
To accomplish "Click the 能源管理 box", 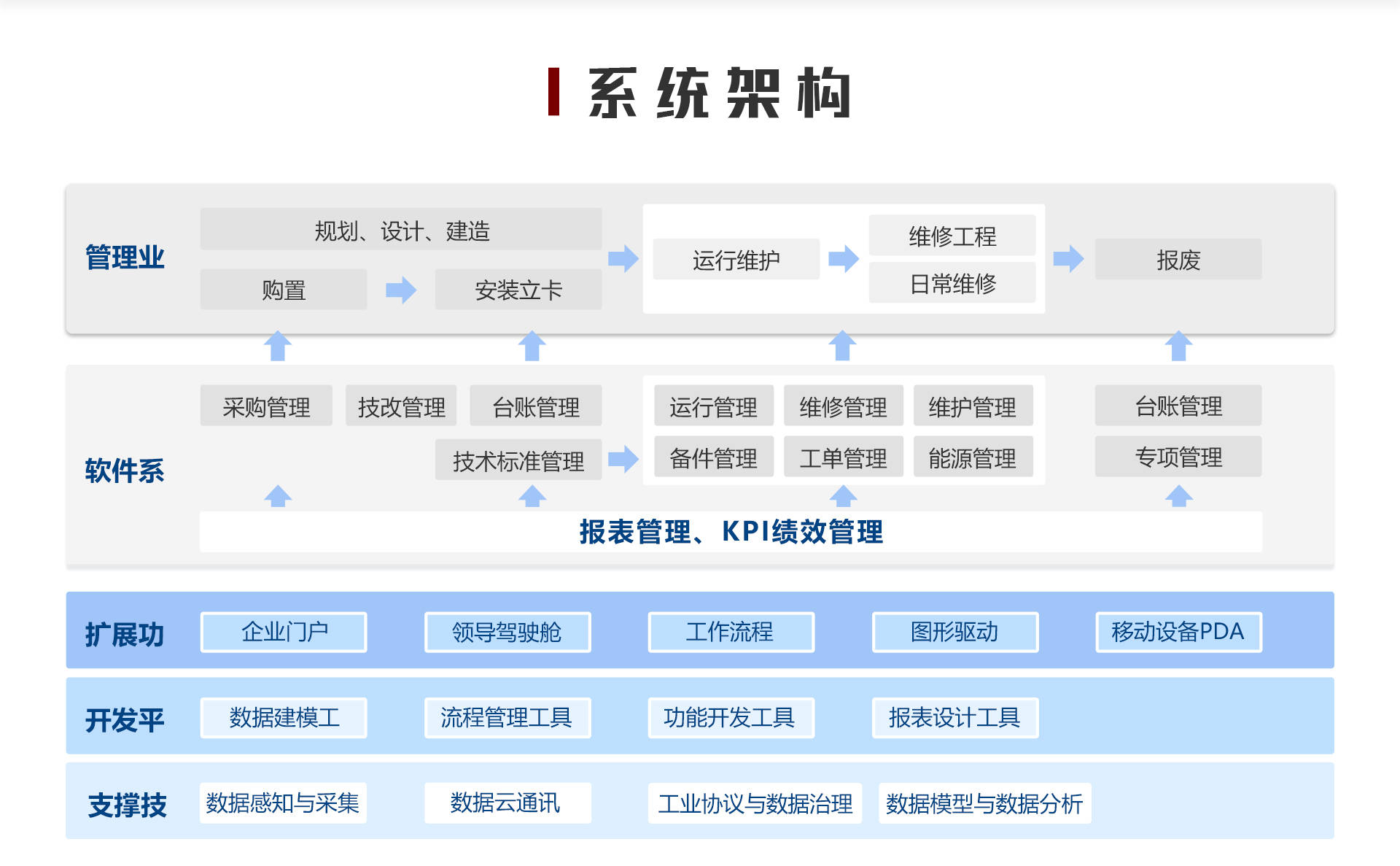I will pos(973,457).
